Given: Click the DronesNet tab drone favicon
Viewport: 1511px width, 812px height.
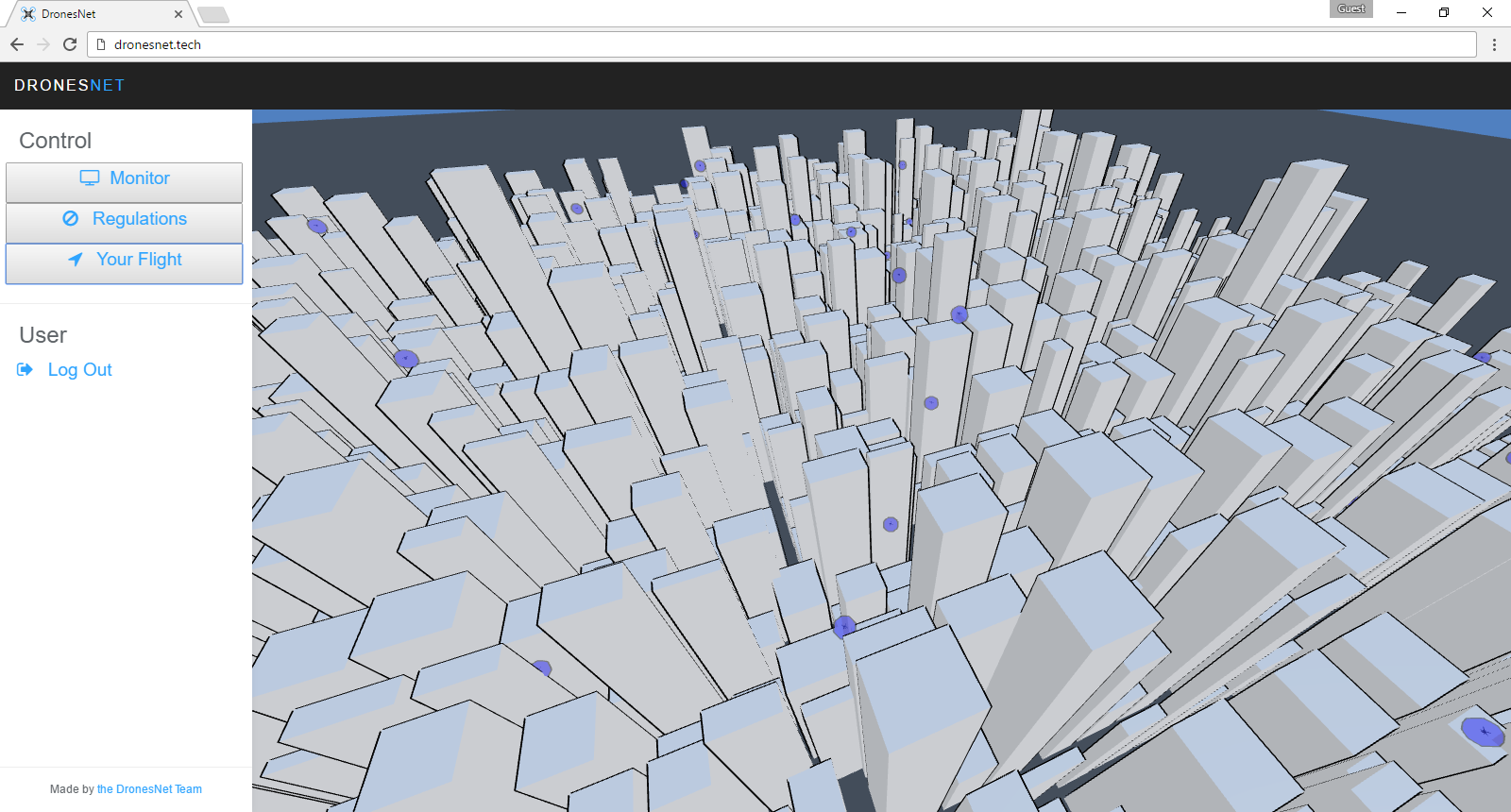Looking at the screenshot, I should [x=28, y=14].
